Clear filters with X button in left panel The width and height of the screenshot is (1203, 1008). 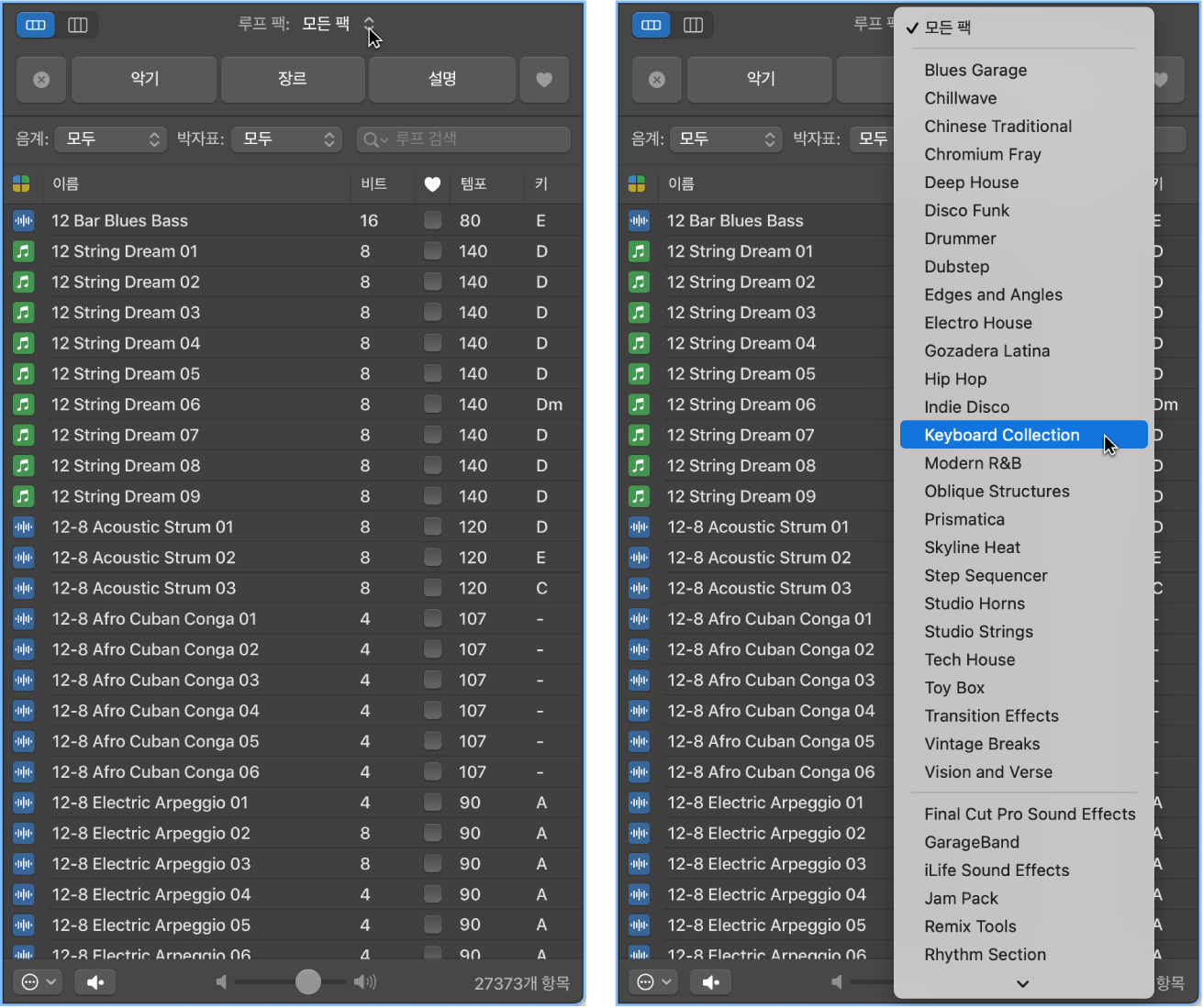click(x=41, y=80)
